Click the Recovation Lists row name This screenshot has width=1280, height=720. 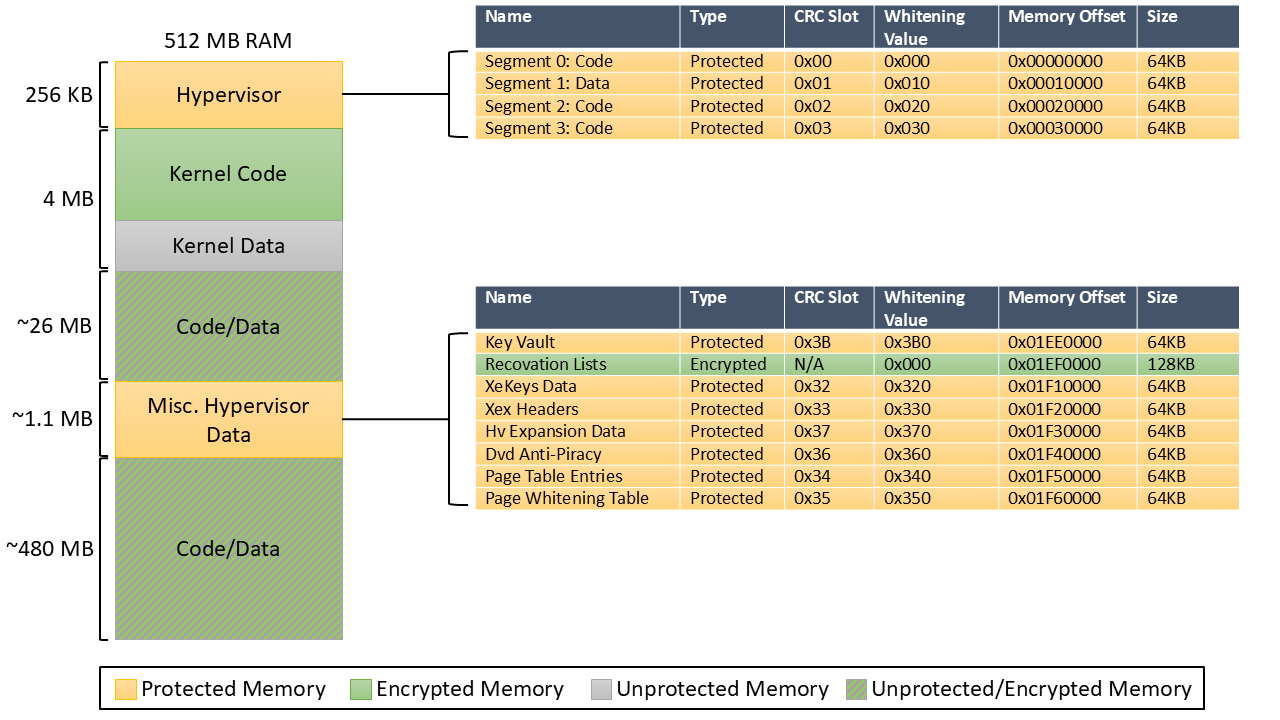546,364
